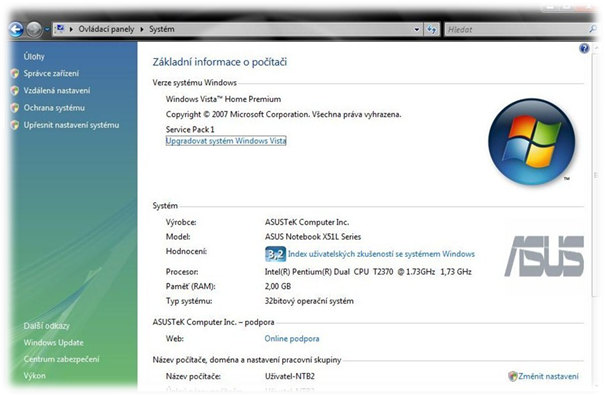Open Centrum zabezpečení
The height and width of the screenshot is (396, 605).
click(61, 359)
